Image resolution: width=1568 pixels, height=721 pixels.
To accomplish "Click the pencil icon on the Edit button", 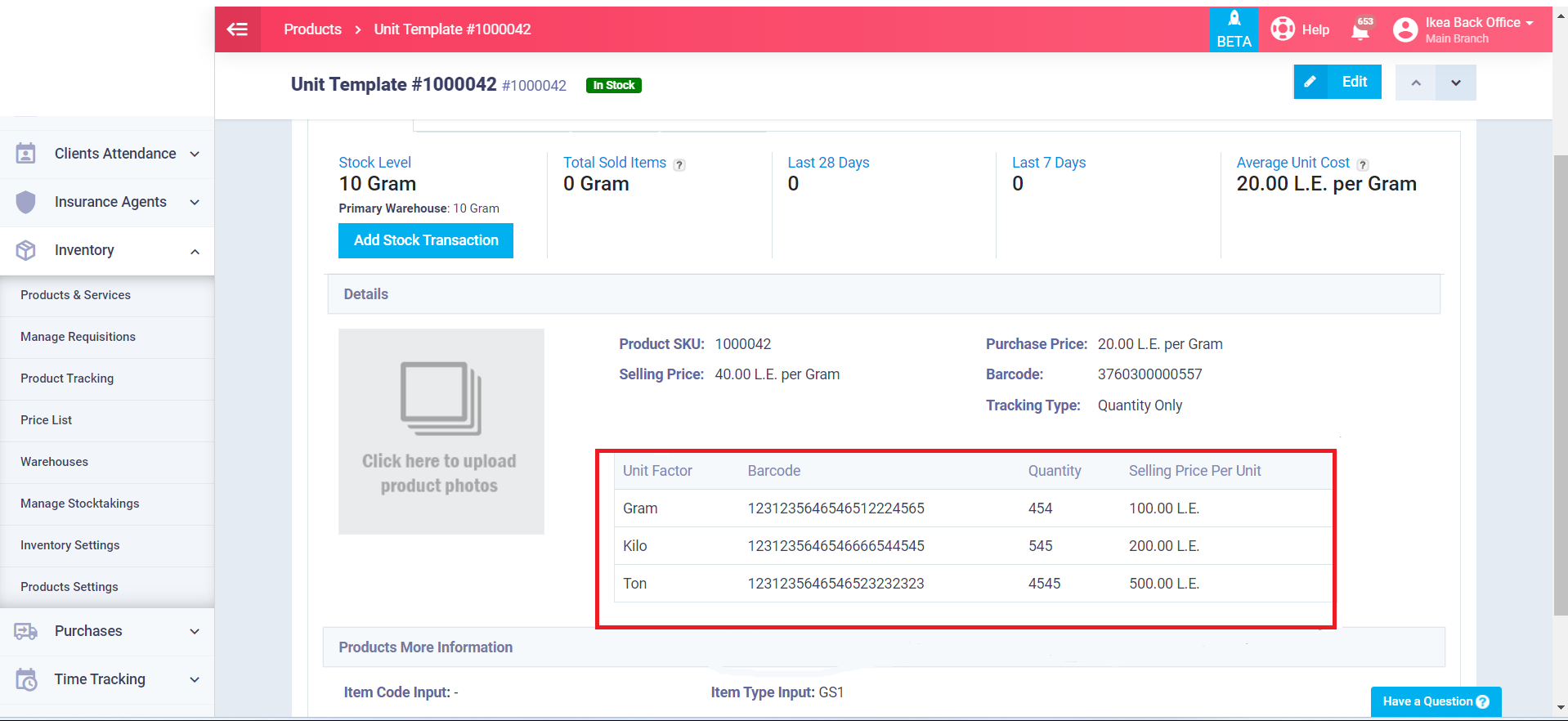I will click(x=1310, y=82).
